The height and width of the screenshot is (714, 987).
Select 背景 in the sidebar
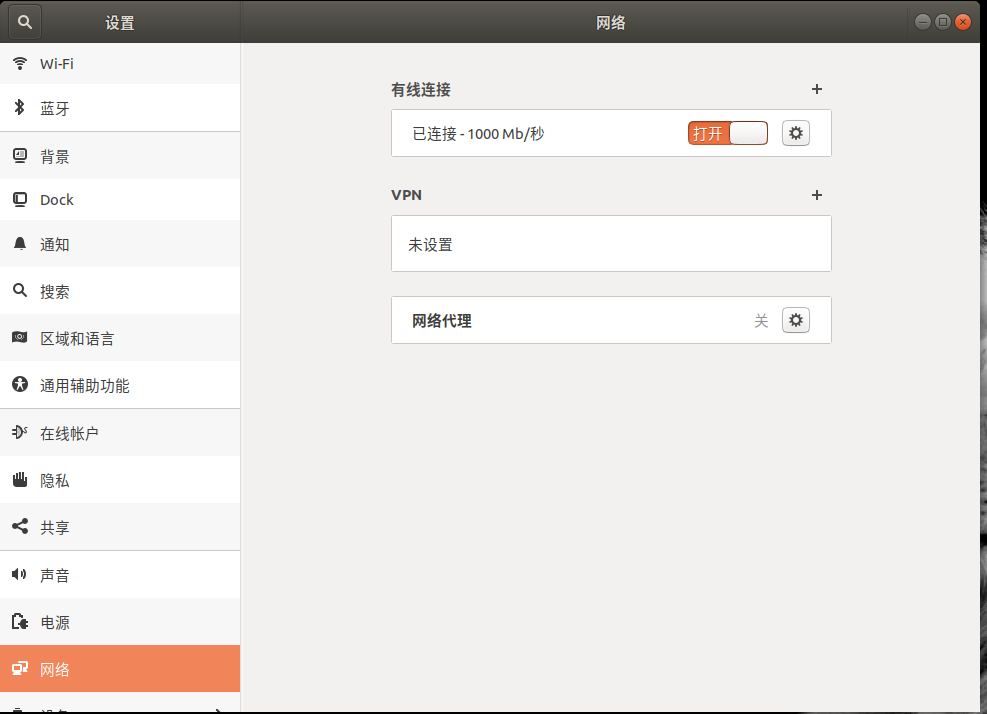120,156
